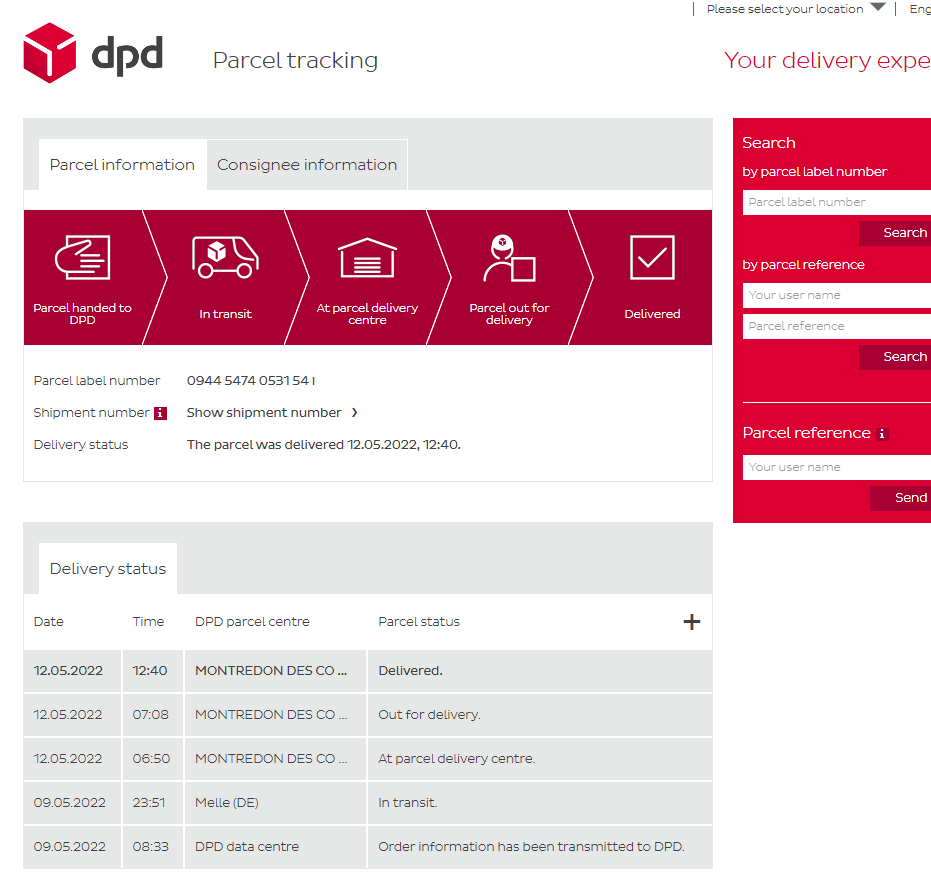Expand Show shipment number link

pyautogui.click(x=272, y=413)
